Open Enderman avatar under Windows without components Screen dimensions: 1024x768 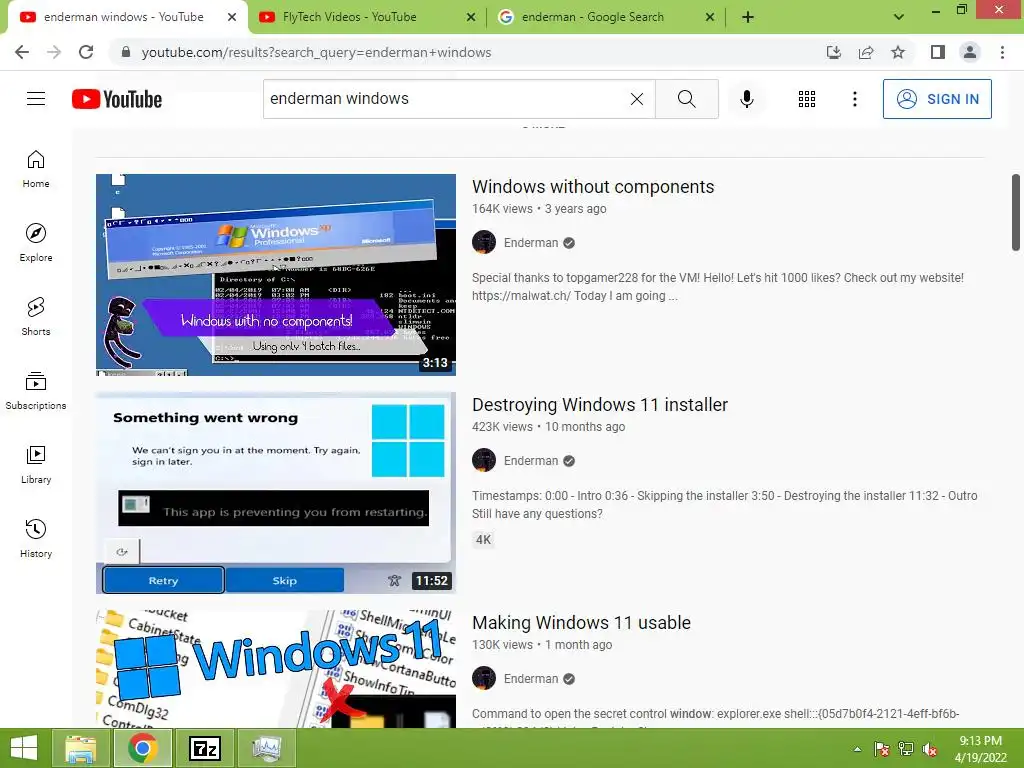(x=484, y=242)
